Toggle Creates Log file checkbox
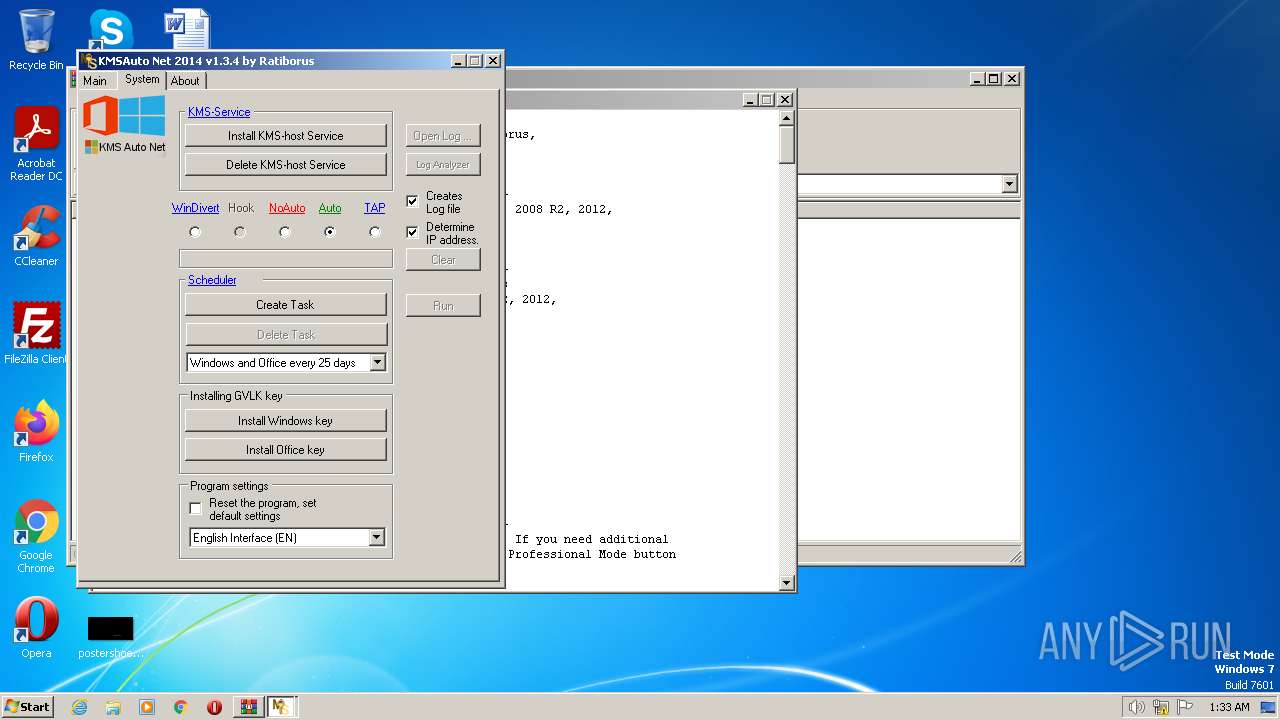Viewport: 1280px width, 720px height. pyautogui.click(x=412, y=202)
